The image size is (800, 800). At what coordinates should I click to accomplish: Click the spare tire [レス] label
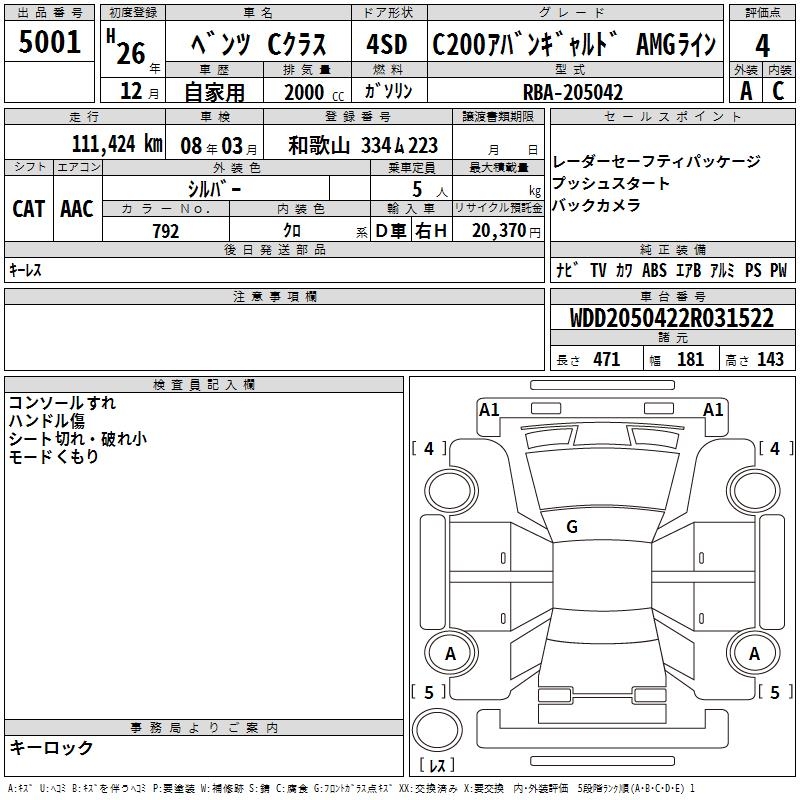click(437, 765)
